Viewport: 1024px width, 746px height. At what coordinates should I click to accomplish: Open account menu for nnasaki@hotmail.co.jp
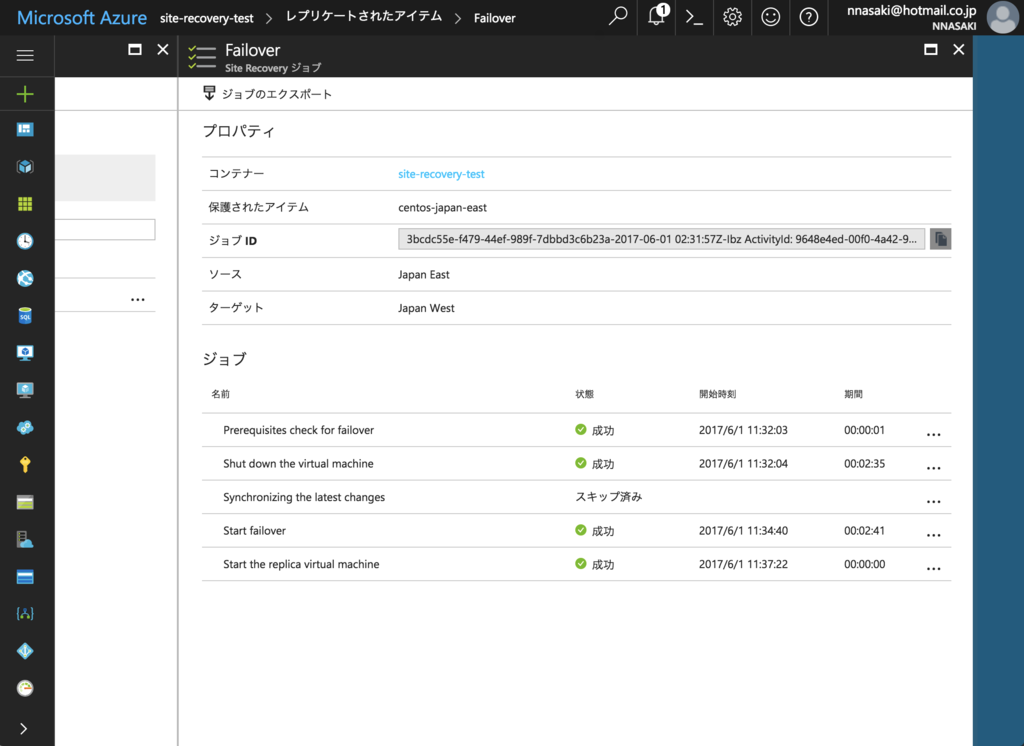pos(911,17)
